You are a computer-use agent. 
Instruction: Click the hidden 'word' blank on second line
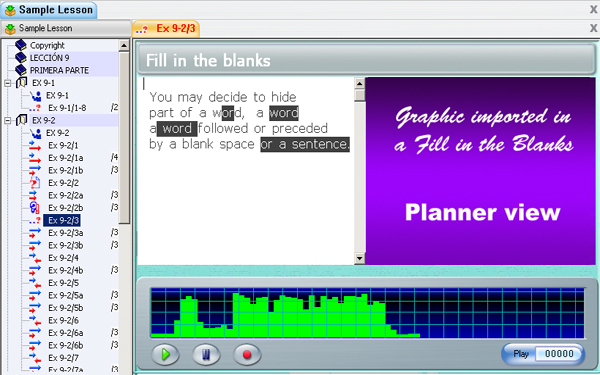tap(284, 113)
